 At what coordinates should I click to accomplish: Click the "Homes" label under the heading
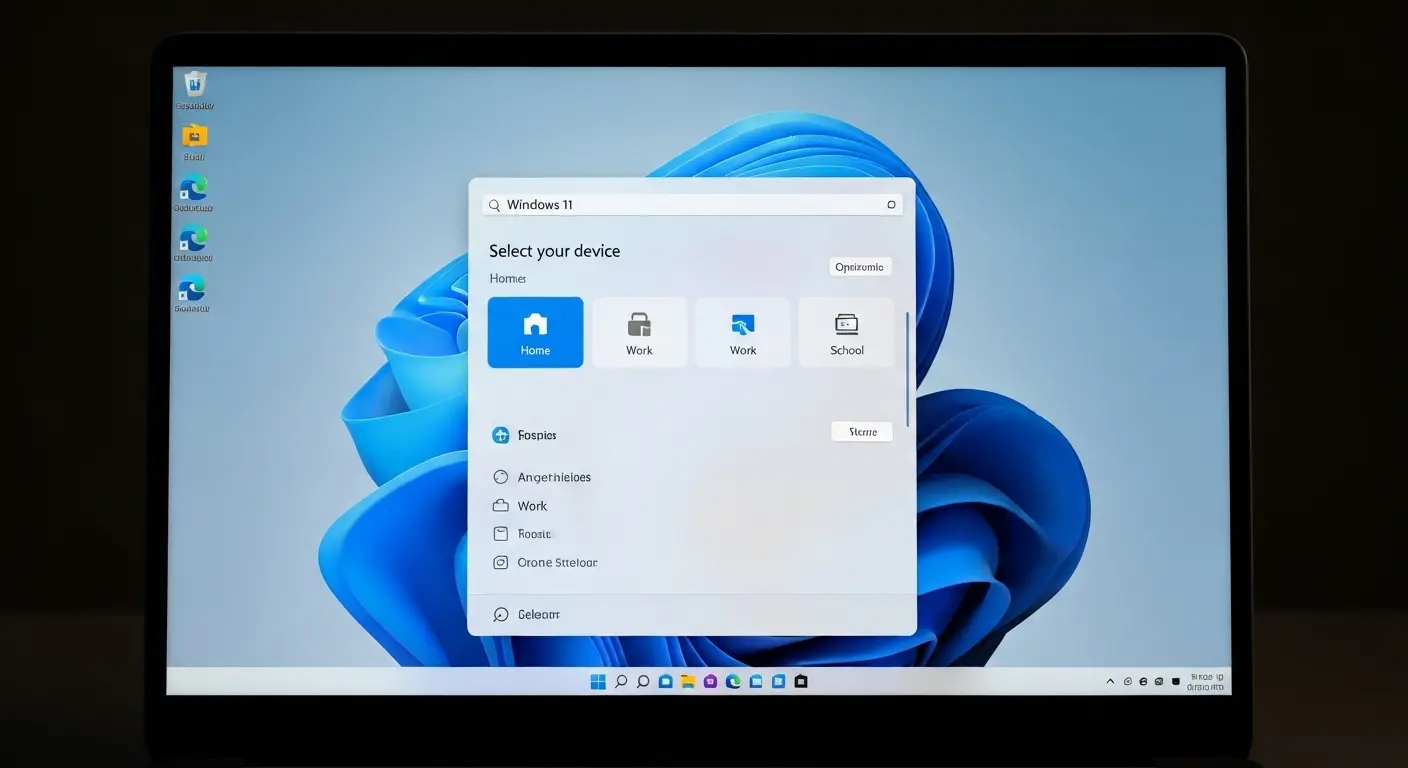pos(507,278)
